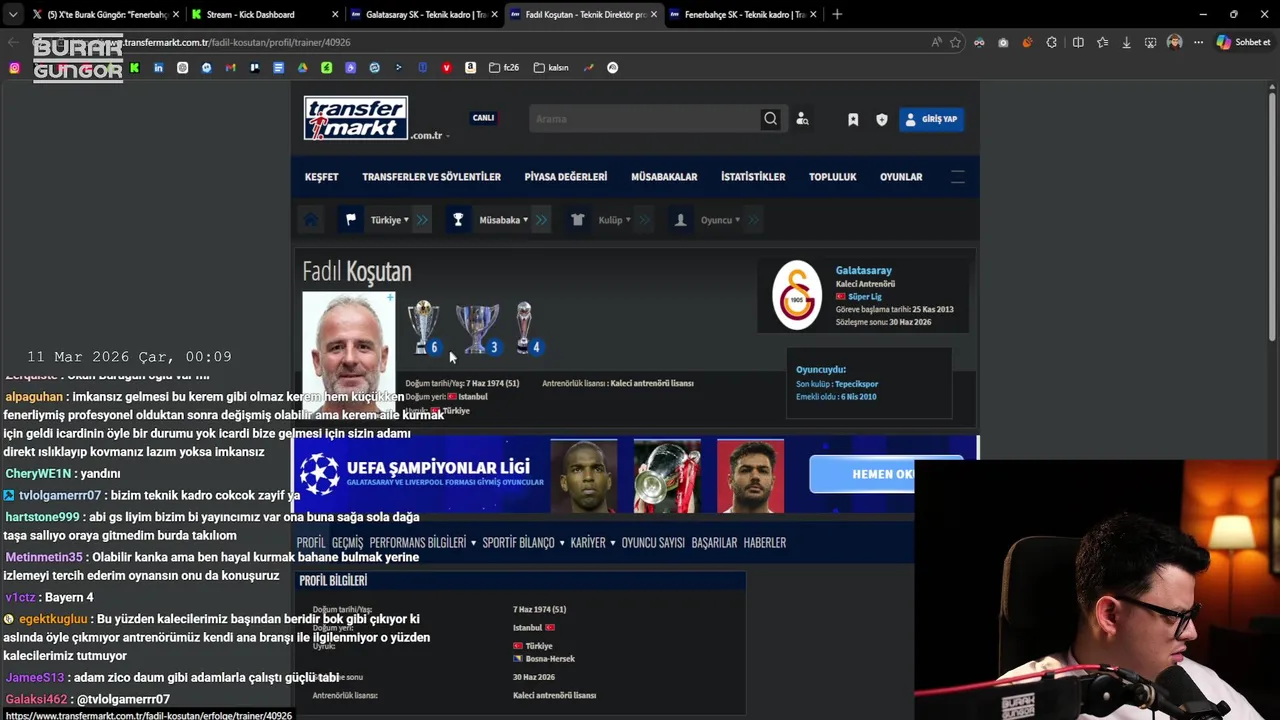1280x720 pixels.
Task: Open browser favorites list icon
Action: pos(1102,42)
